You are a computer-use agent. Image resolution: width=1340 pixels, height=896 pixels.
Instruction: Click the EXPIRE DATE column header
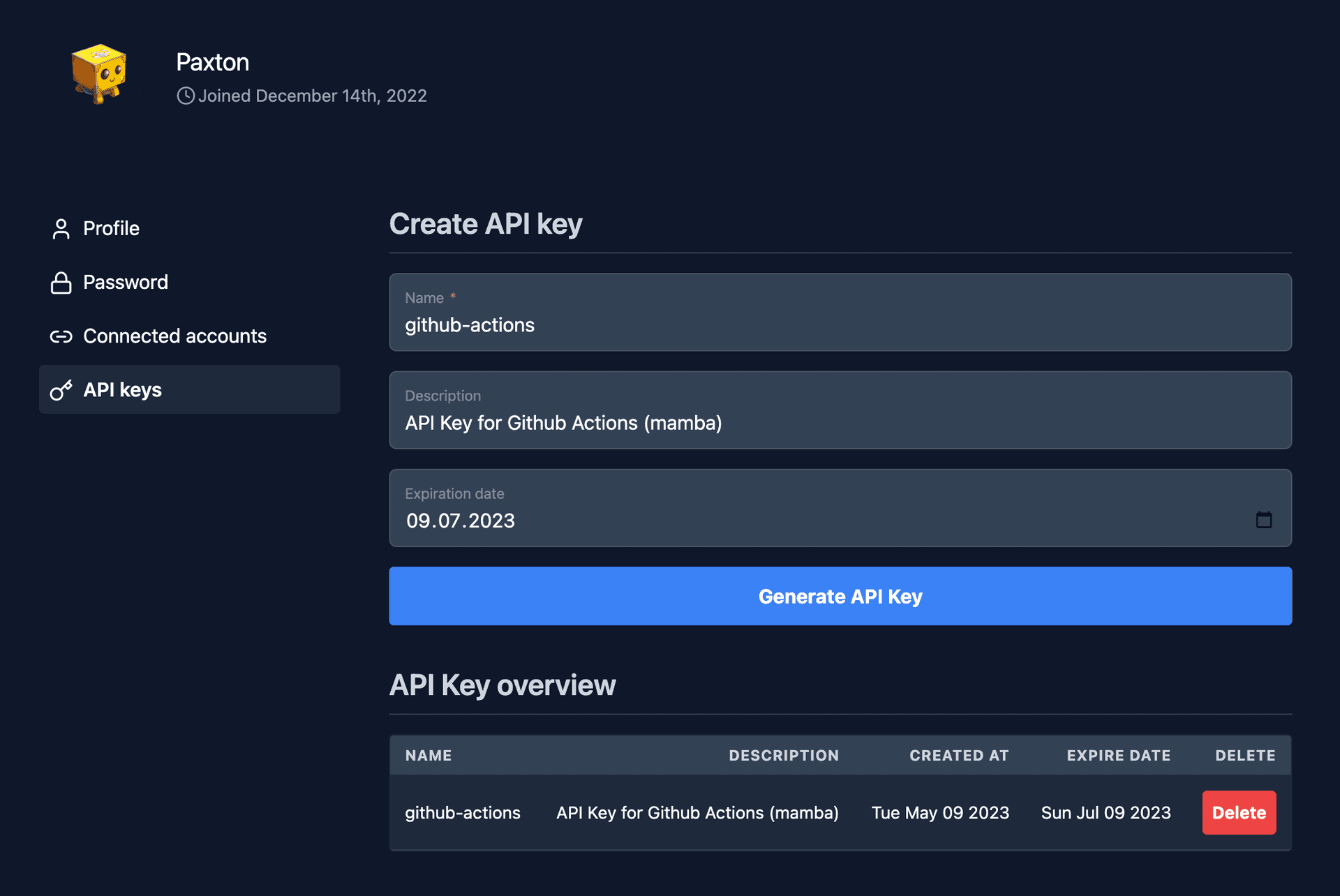(1118, 755)
